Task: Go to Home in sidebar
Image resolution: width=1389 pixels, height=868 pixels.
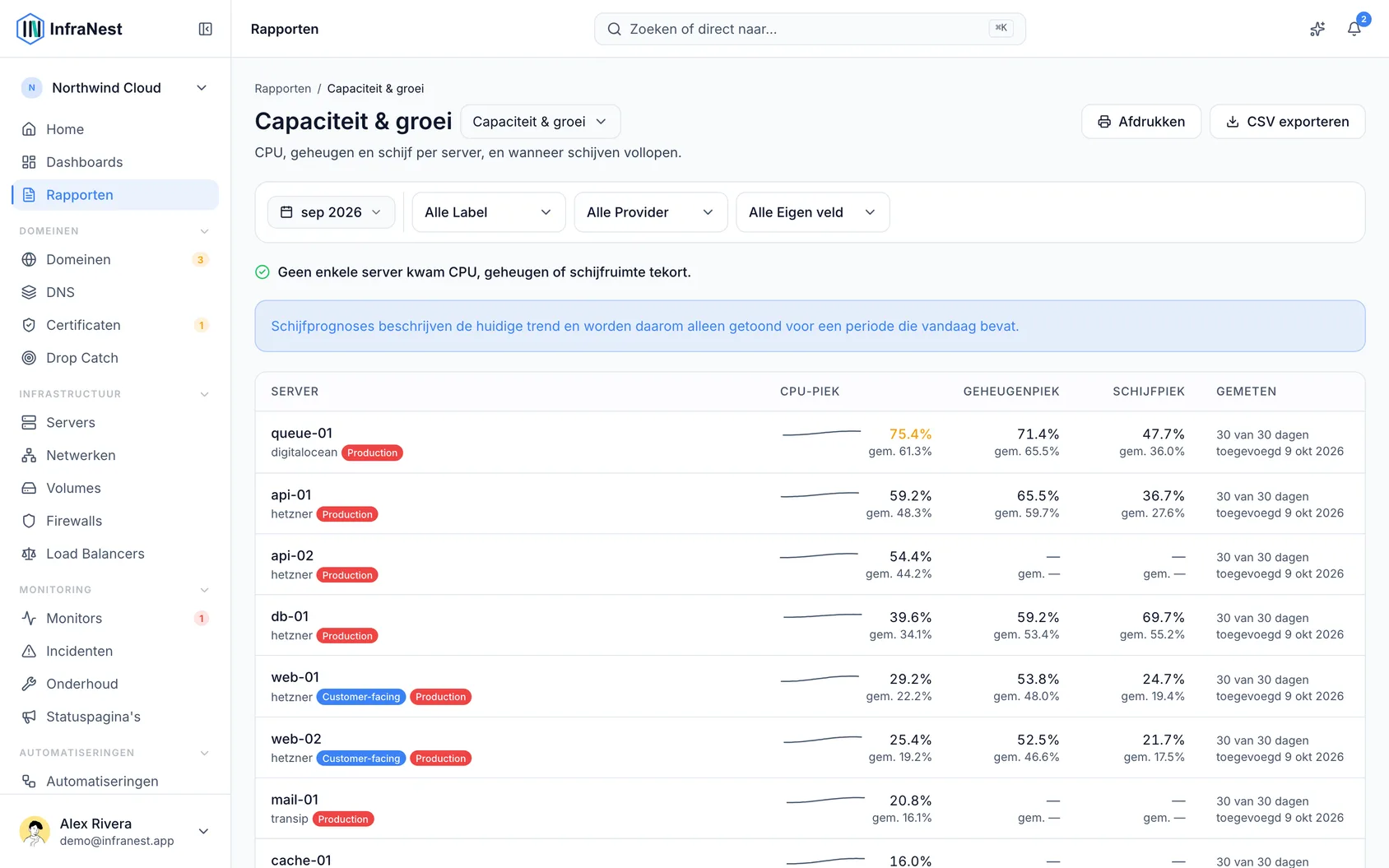Action: pos(115,129)
